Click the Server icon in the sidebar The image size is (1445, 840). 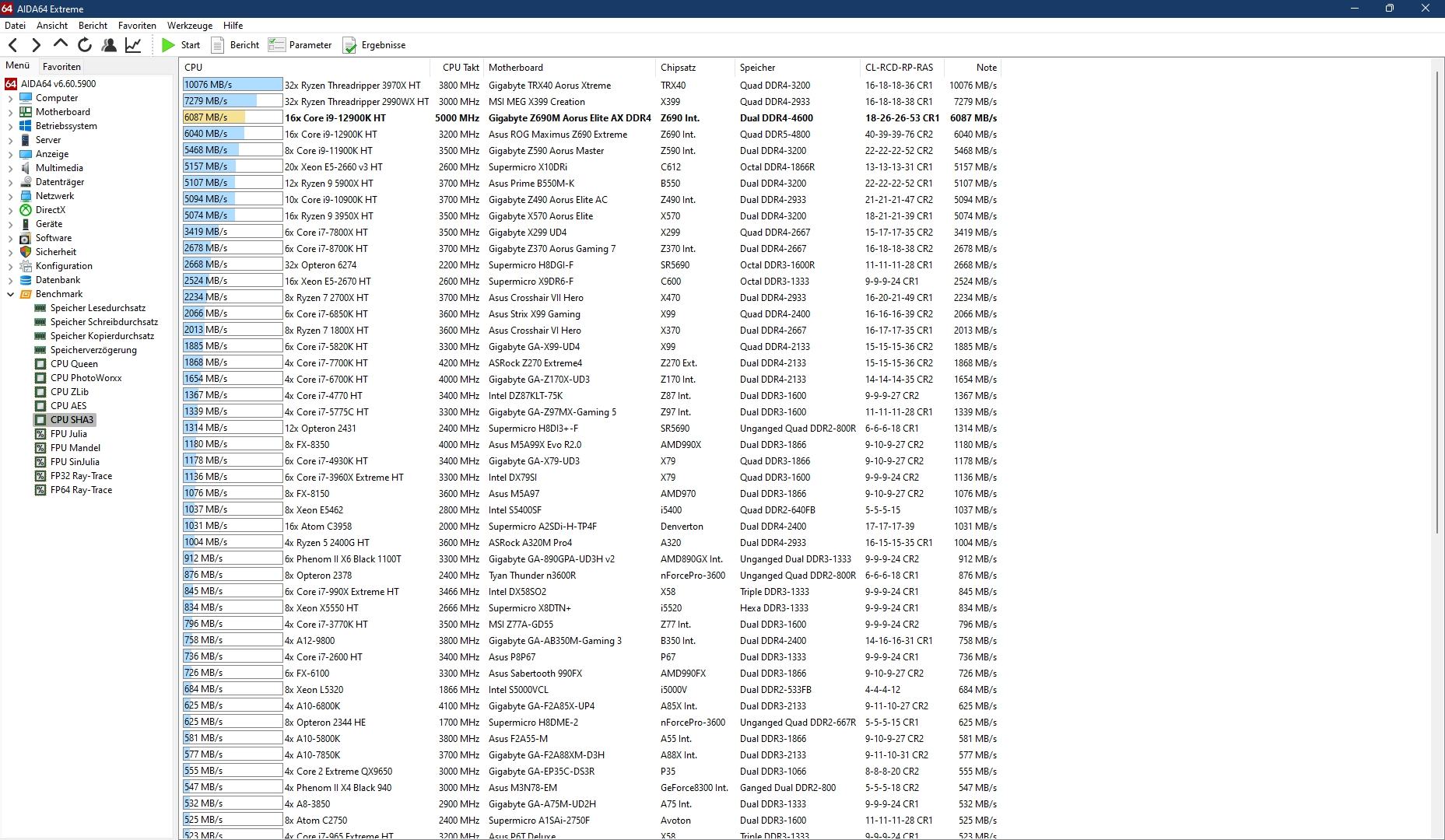pyautogui.click(x=26, y=140)
